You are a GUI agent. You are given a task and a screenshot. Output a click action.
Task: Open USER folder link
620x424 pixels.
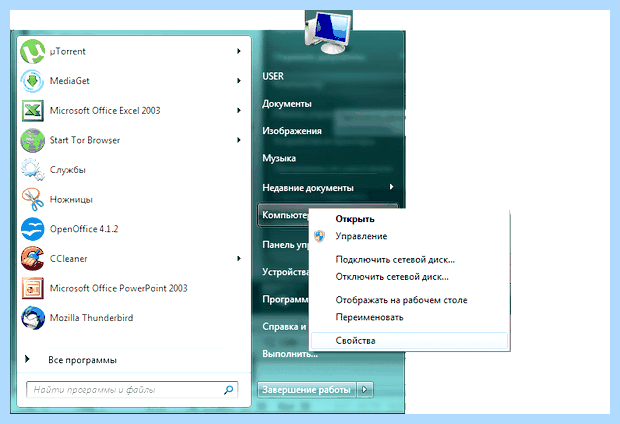pyautogui.click(x=273, y=76)
